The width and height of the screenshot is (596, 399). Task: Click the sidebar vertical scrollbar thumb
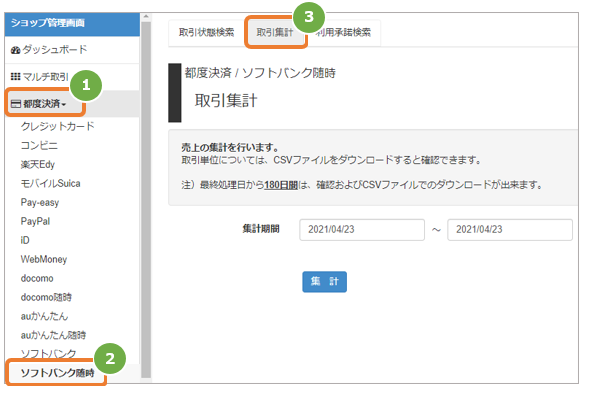coord(146,200)
